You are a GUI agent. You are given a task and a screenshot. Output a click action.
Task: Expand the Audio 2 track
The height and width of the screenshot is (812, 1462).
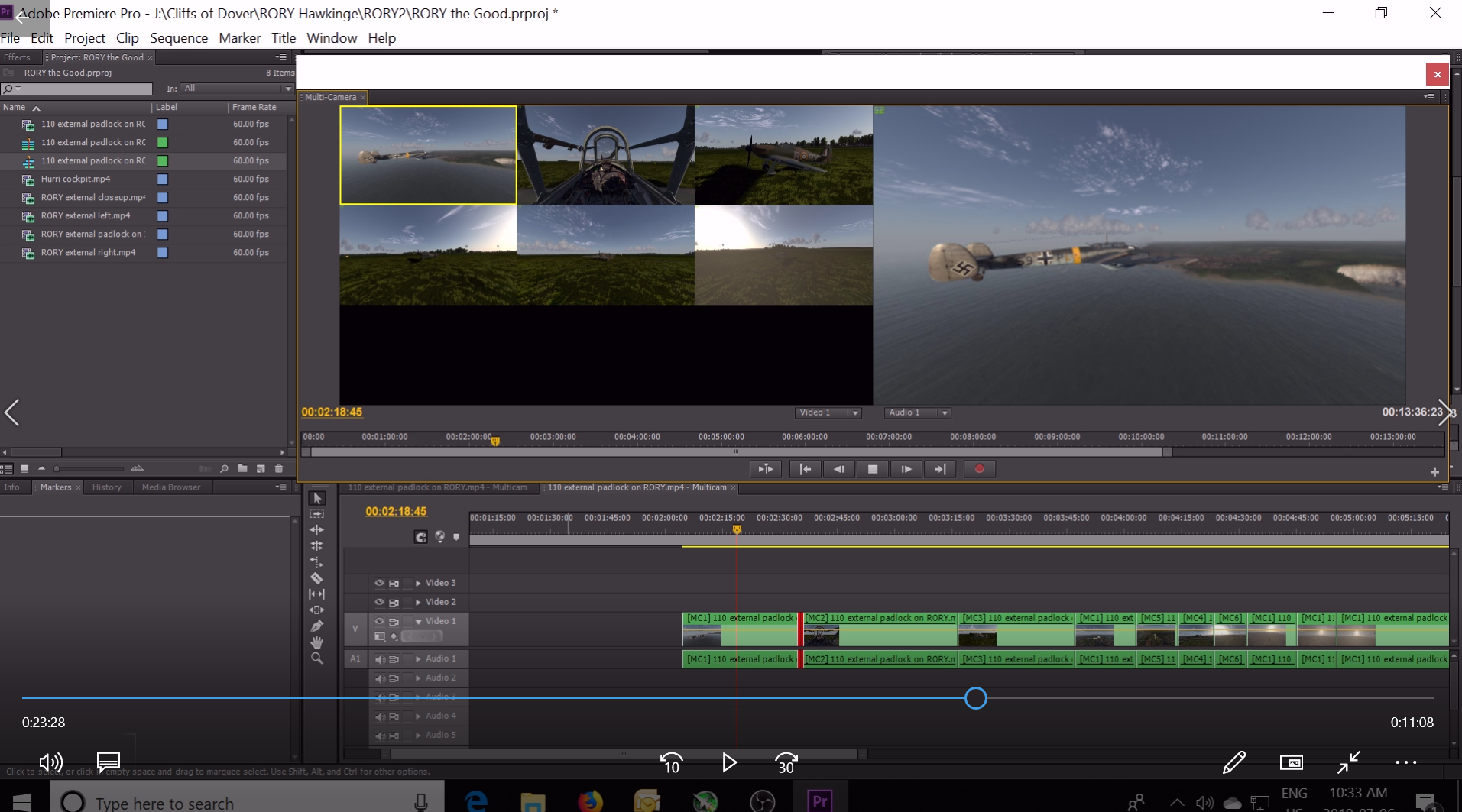[x=418, y=678]
